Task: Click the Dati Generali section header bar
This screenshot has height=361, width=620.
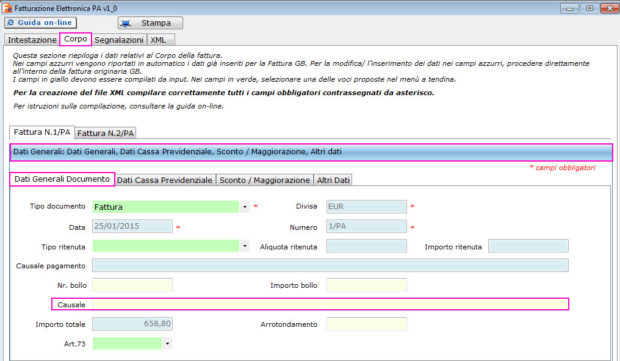Action: tap(311, 152)
